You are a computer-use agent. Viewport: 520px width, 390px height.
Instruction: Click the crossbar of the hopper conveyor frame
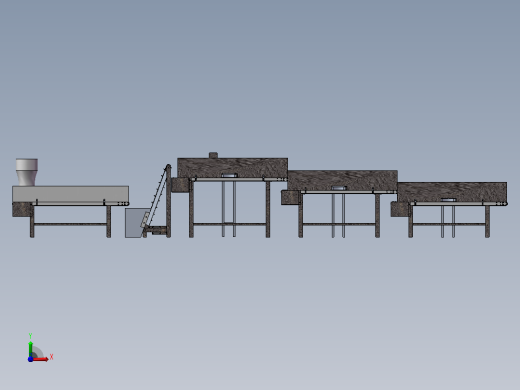[70, 224]
